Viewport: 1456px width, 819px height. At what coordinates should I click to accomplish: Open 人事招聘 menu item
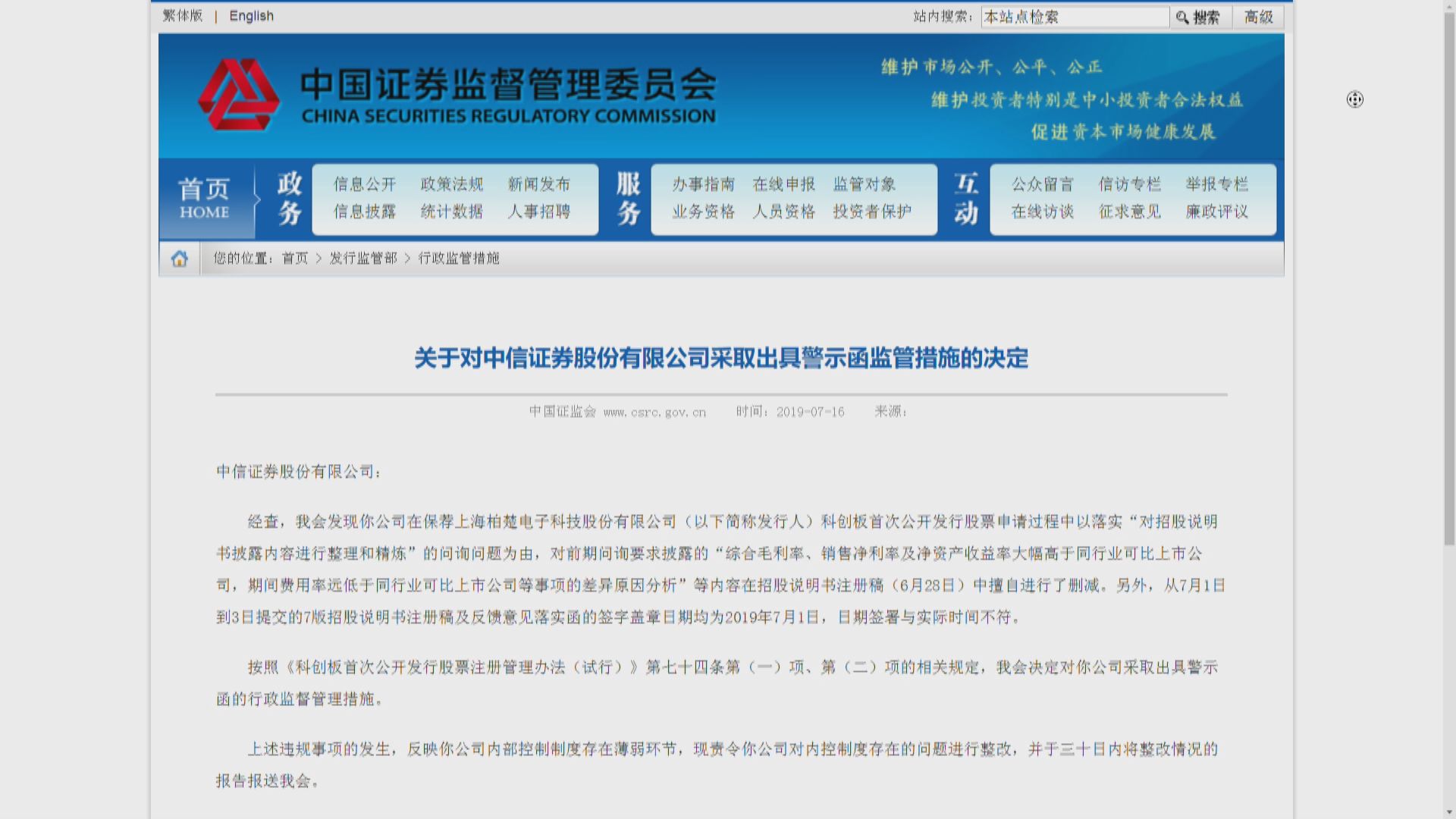(539, 212)
